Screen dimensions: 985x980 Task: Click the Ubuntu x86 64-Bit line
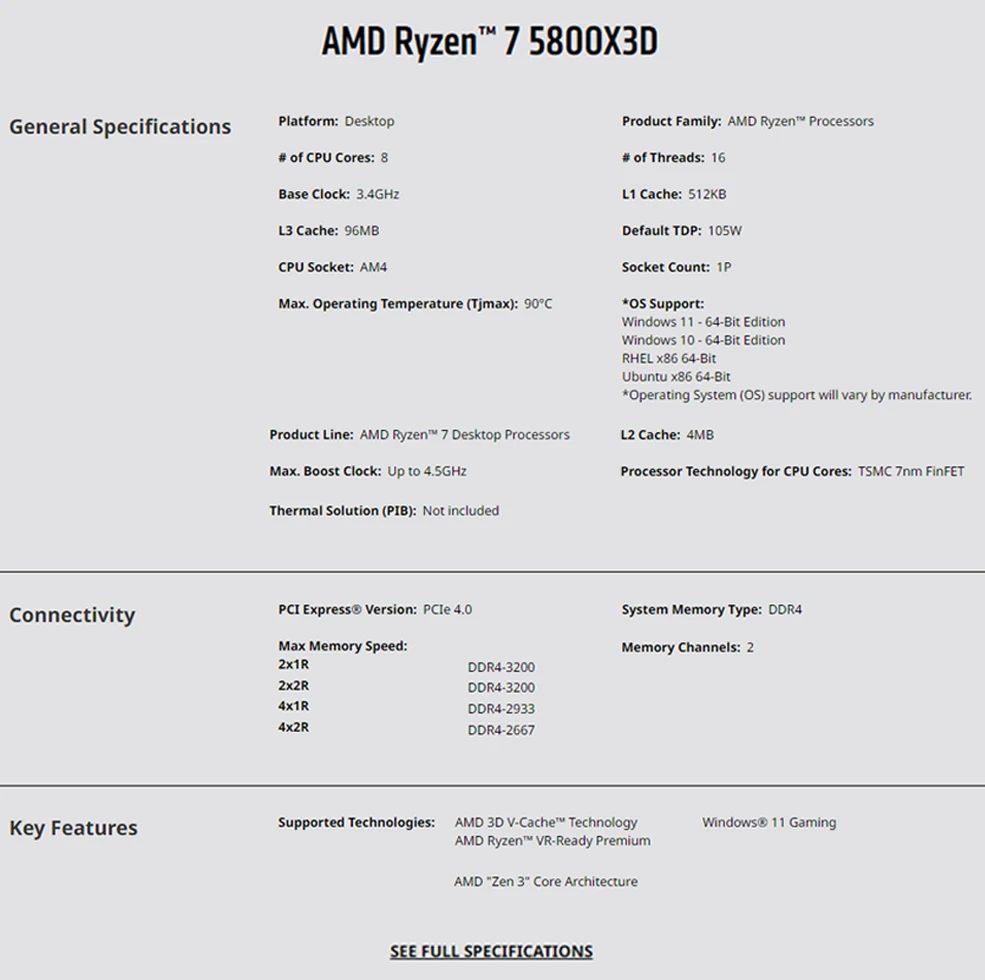[x=677, y=376]
